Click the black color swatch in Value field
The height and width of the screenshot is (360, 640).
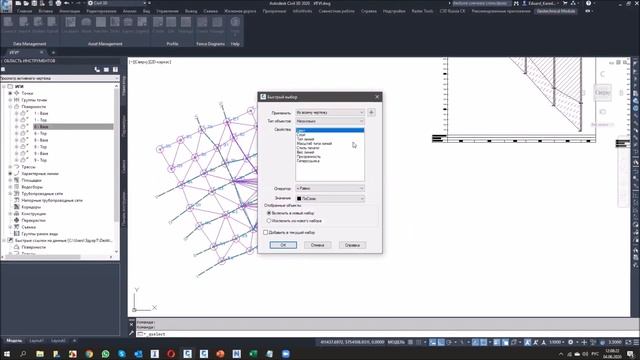pos(299,199)
